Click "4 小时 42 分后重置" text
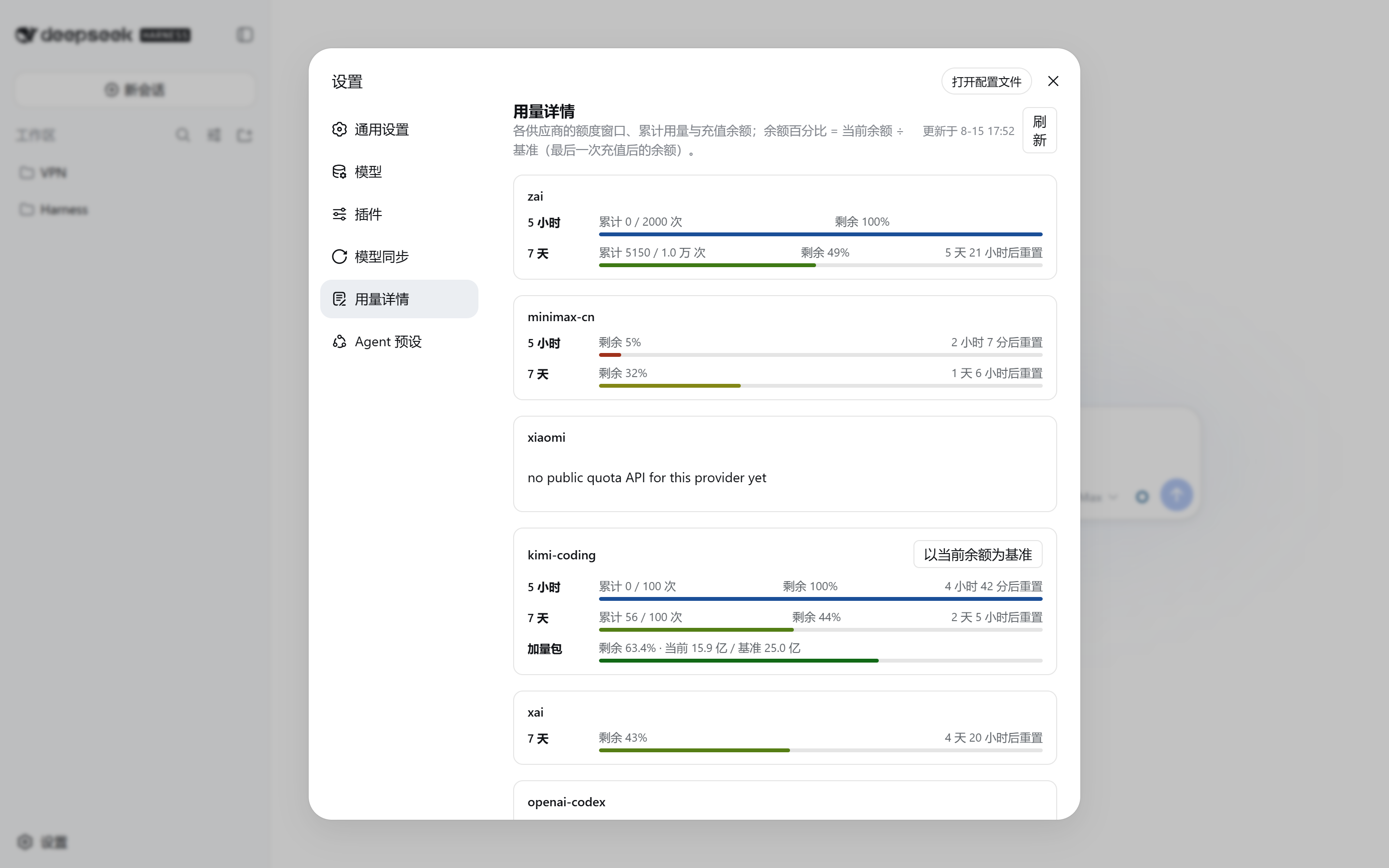 994,586
